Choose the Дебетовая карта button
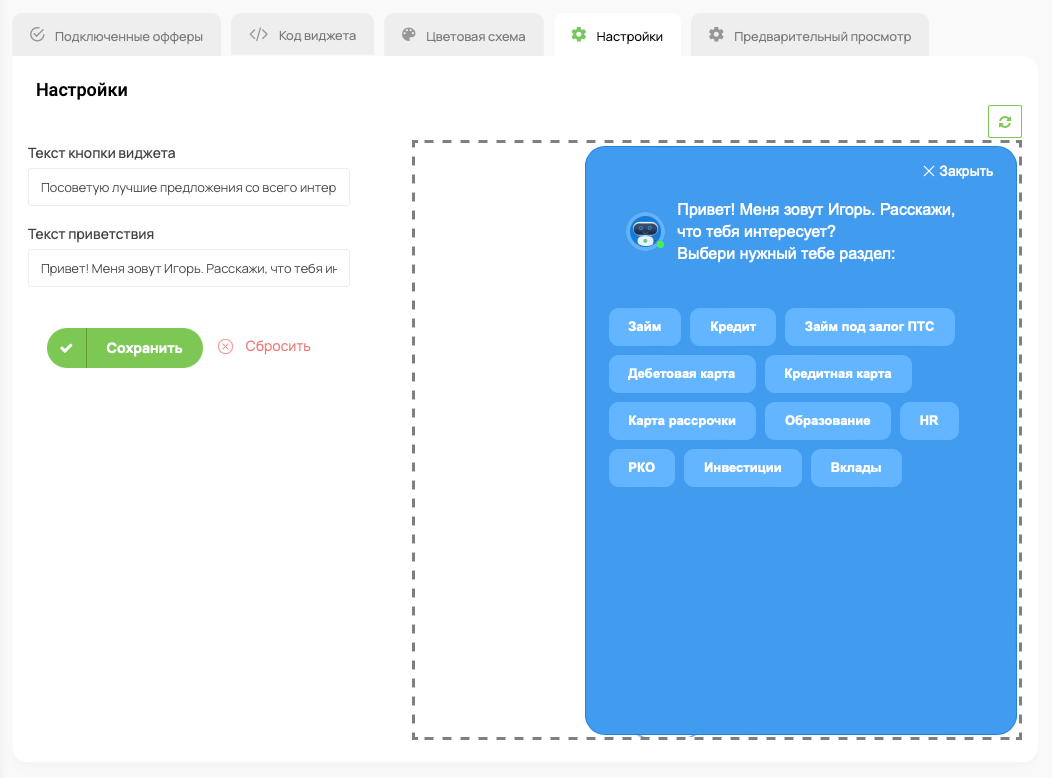The width and height of the screenshot is (1052, 778). click(681, 374)
